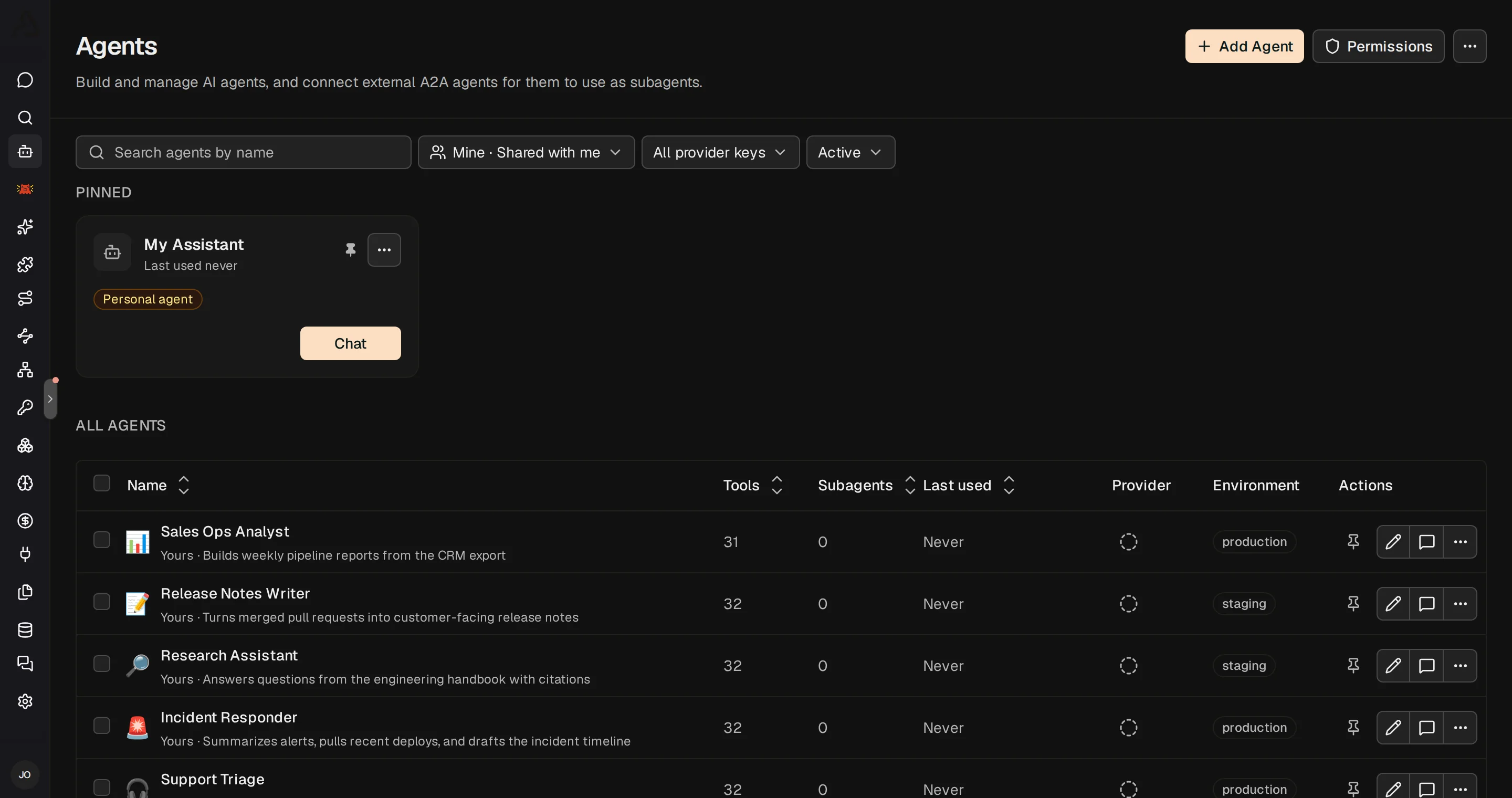Open the key icon in the sidebar
Image resolution: width=1512 pixels, height=798 pixels.
(x=25, y=408)
